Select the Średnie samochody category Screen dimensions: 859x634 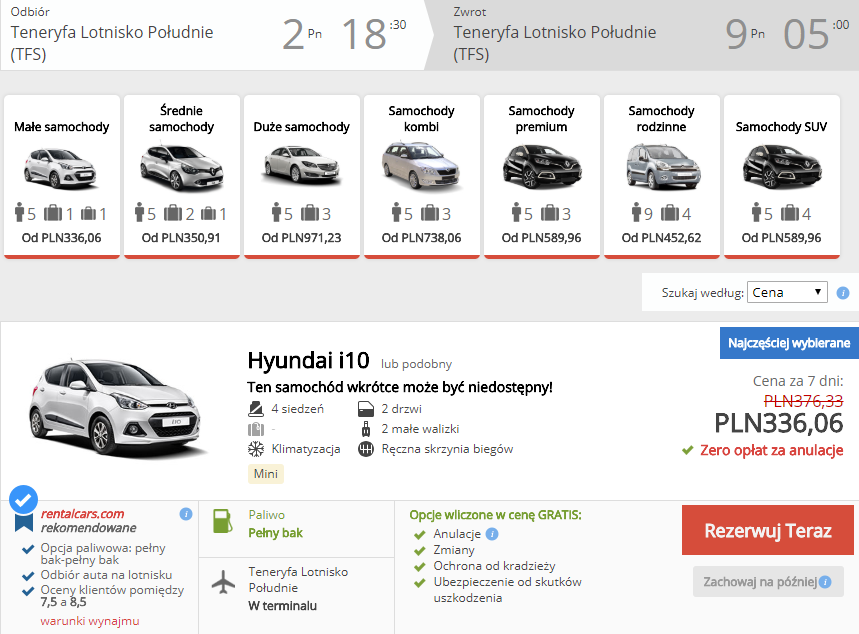(181, 176)
